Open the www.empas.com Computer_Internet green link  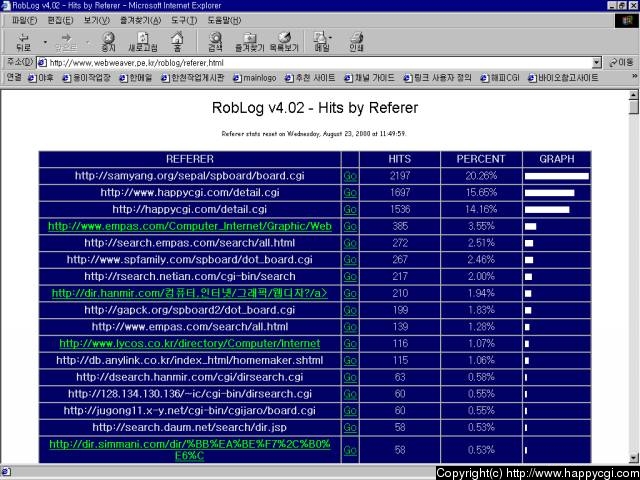coord(190,226)
